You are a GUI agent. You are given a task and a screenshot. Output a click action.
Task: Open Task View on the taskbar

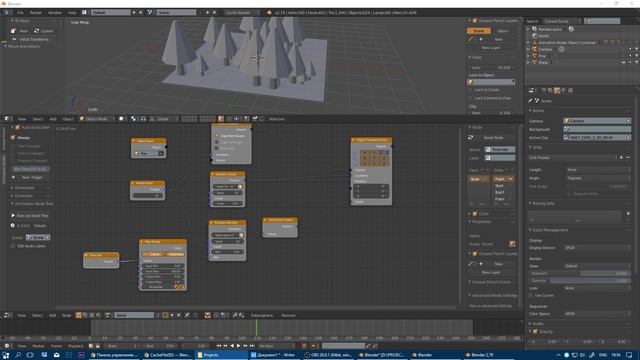pyautogui.click(x=30, y=355)
